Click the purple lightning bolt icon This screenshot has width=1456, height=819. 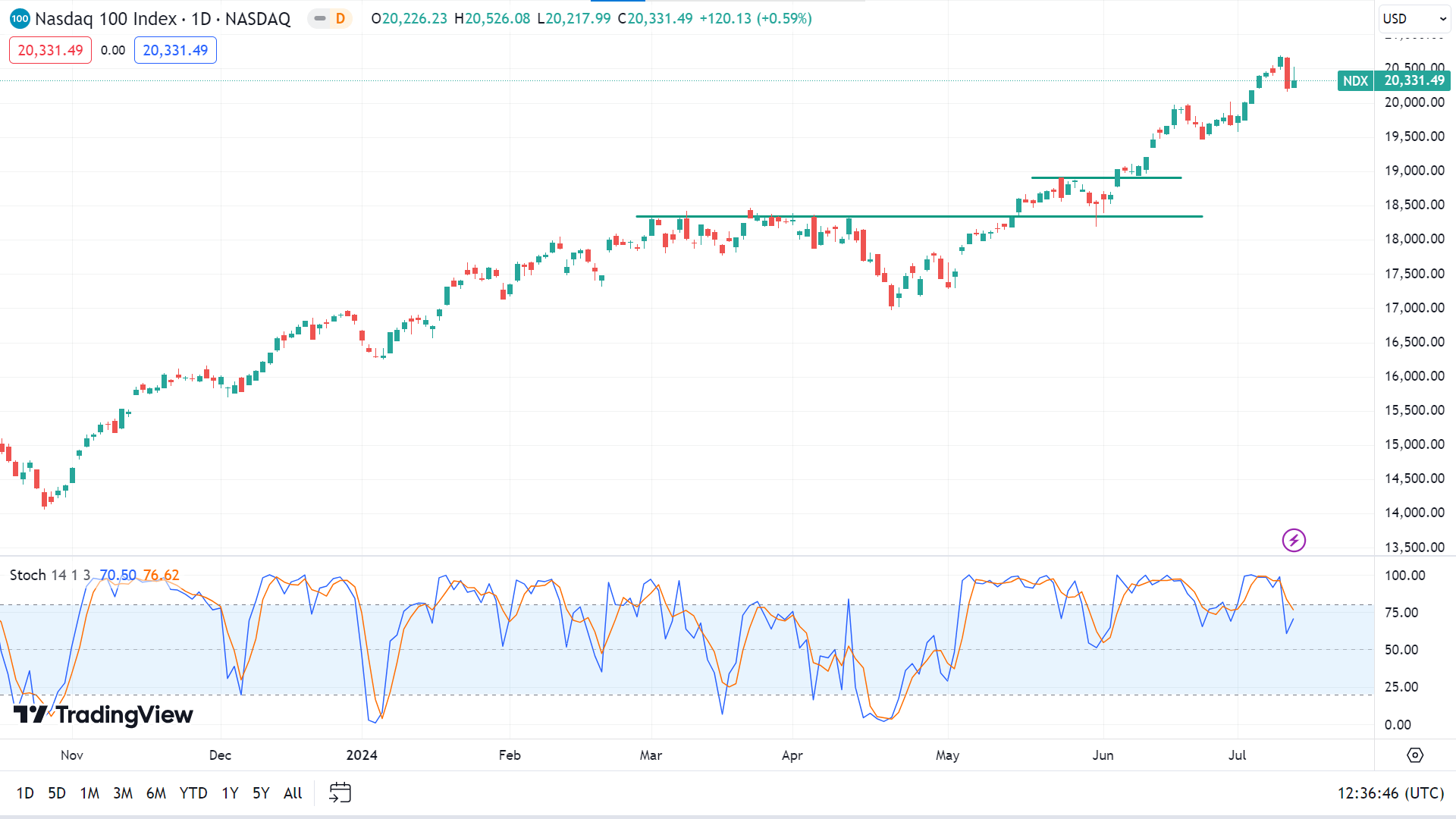[1294, 540]
